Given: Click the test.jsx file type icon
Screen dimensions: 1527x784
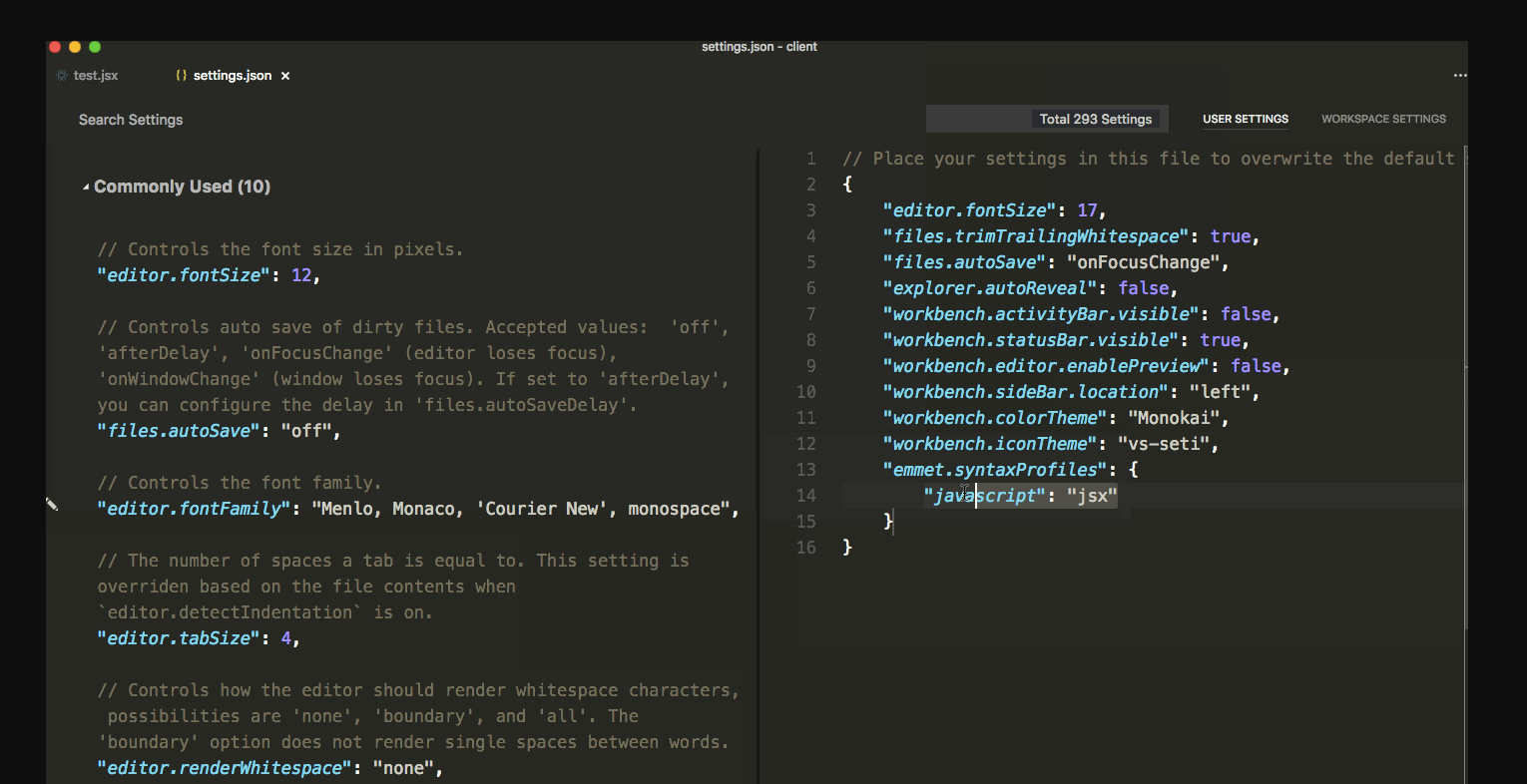Looking at the screenshot, I should 62,76.
